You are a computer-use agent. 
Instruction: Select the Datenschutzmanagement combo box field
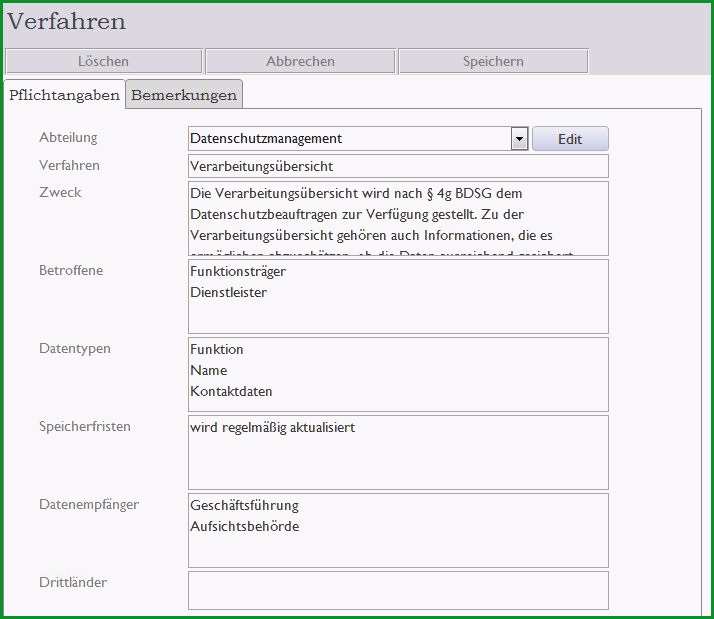tap(358, 138)
